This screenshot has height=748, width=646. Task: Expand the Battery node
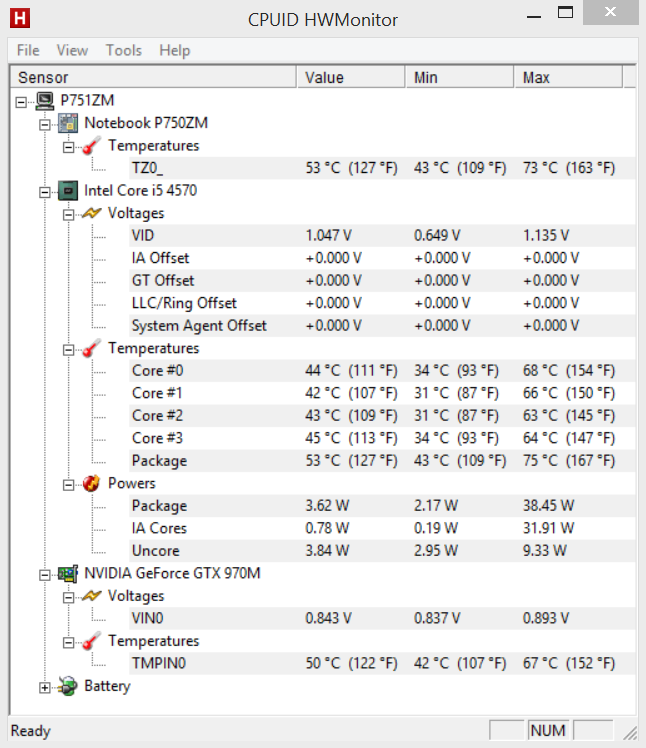(45, 687)
